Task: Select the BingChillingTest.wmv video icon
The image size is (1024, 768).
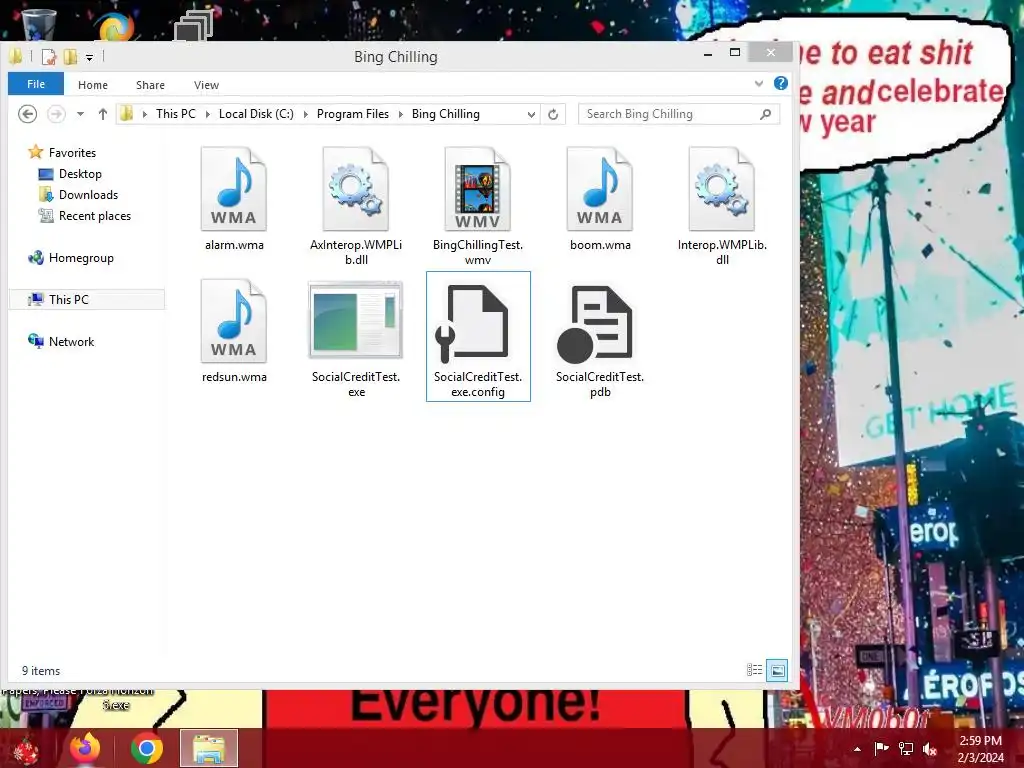Action: (x=477, y=189)
